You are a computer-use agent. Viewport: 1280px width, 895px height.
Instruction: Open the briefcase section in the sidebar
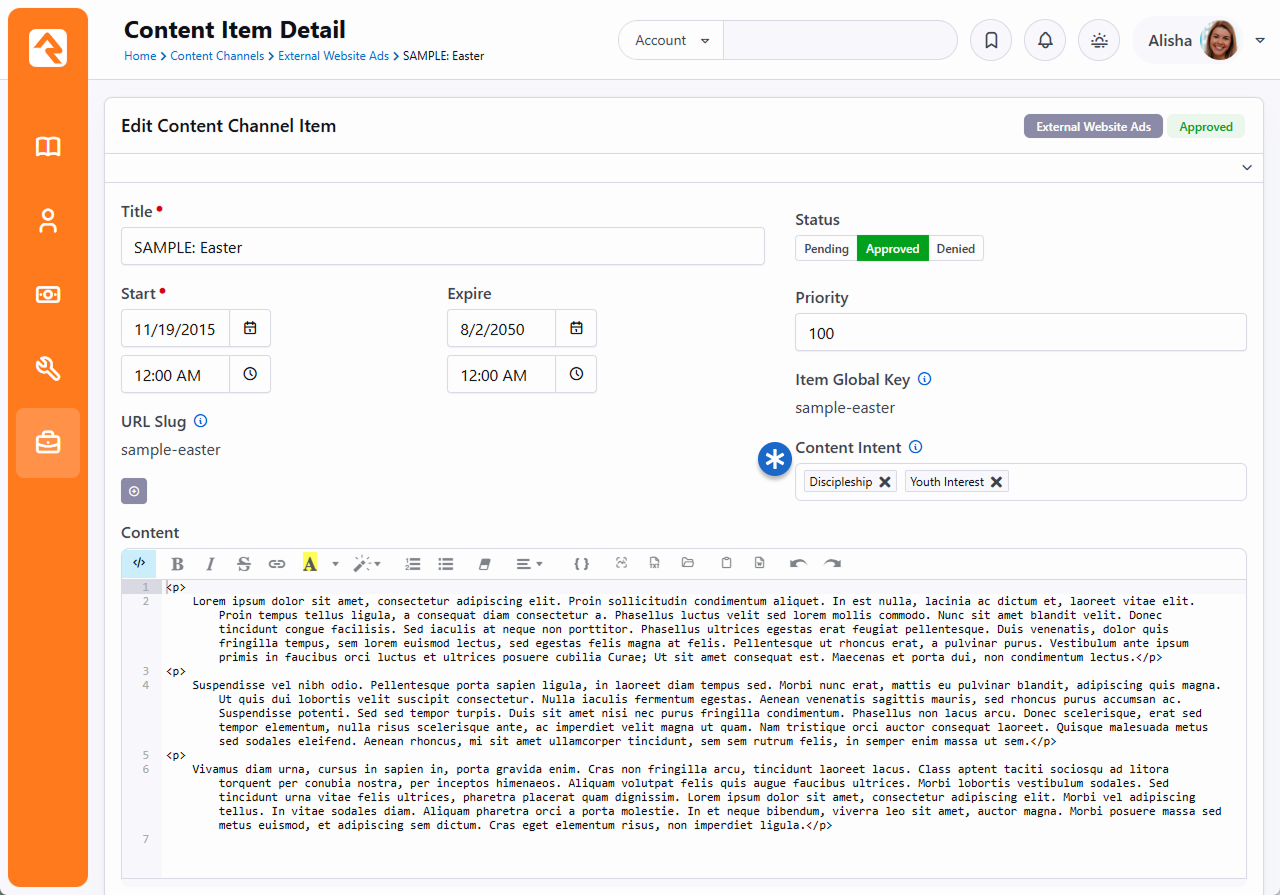point(48,442)
